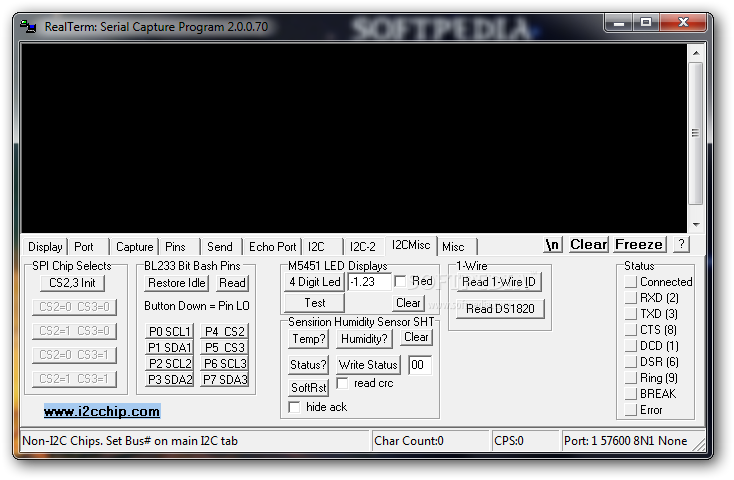
Task: Toggle the P4 CS2 pin button
Action: tap(225, 332)
